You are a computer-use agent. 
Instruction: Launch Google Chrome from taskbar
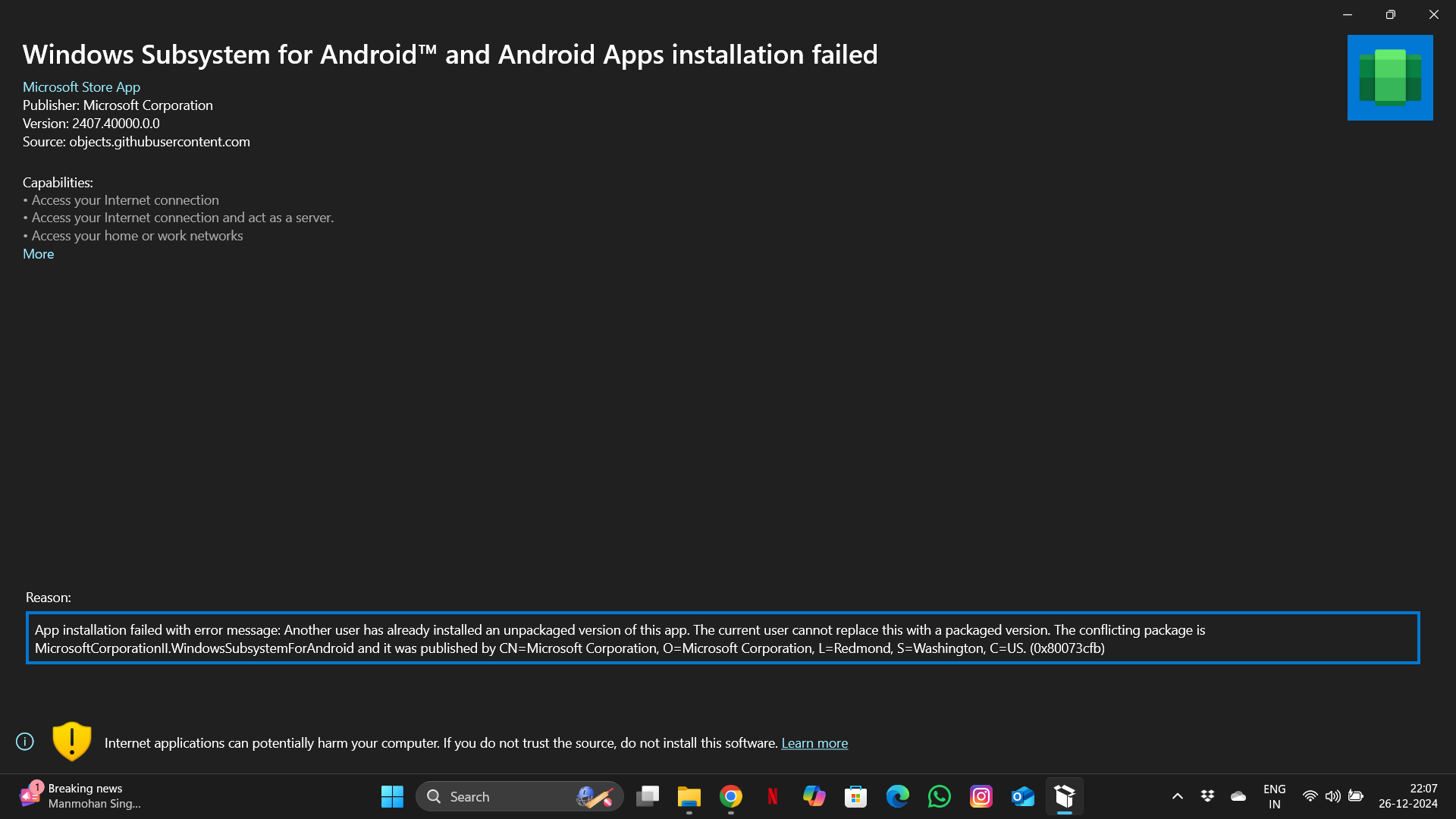[731, 796]
